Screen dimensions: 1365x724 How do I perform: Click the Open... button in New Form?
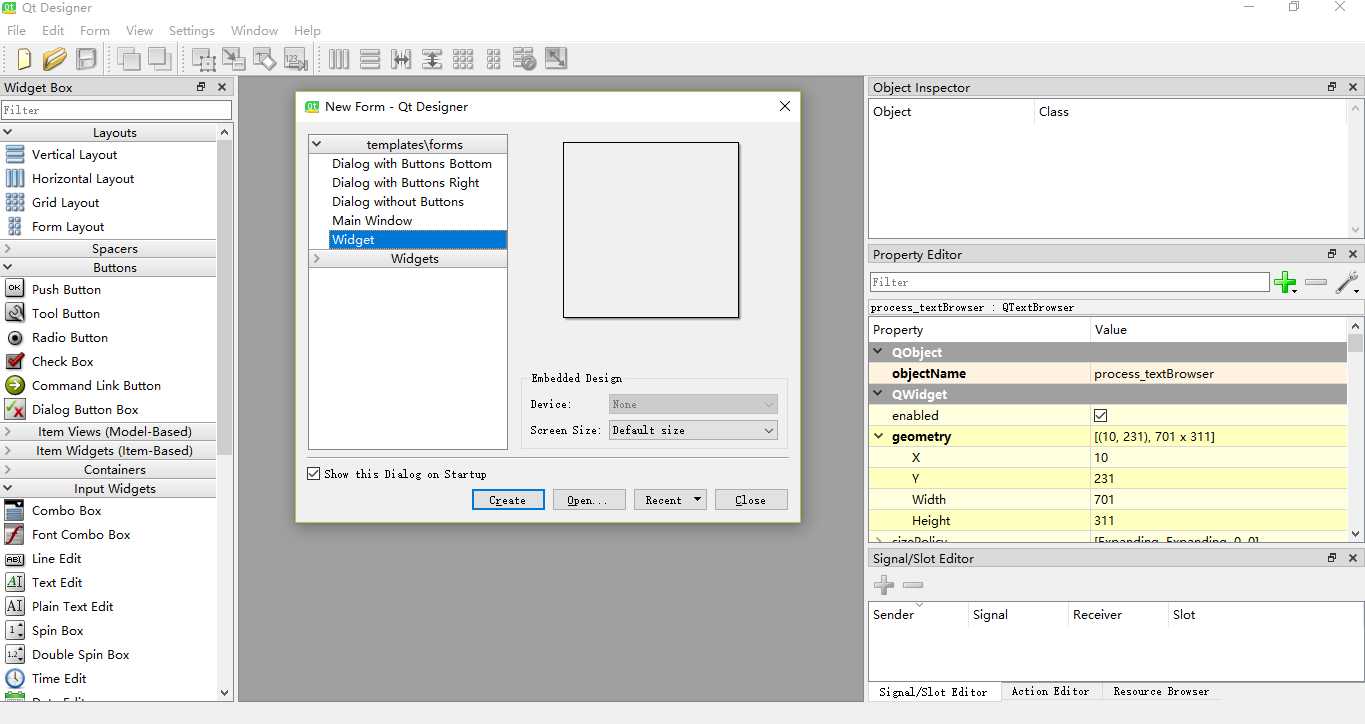(x=589, y=500)
